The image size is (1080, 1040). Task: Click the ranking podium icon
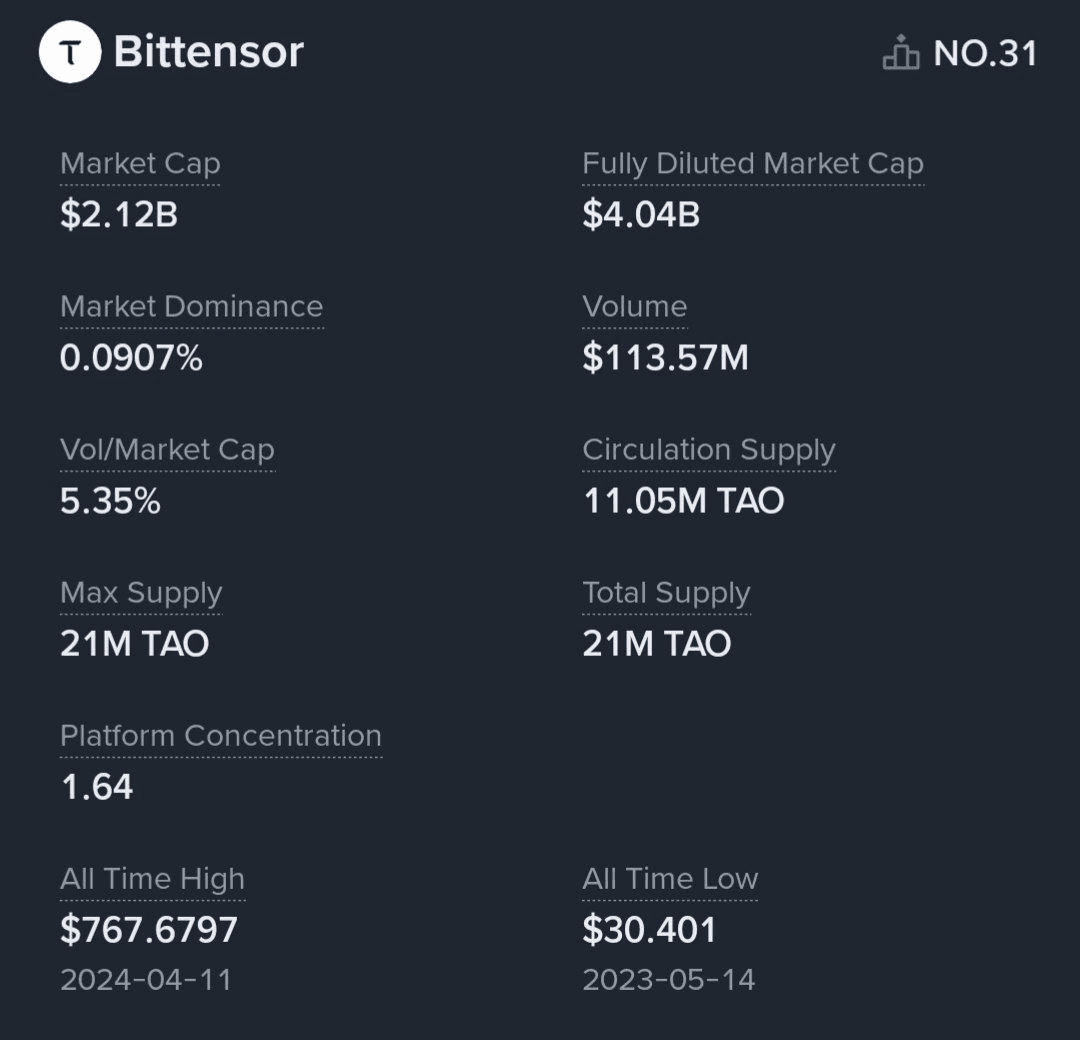[x=900, y=53]
